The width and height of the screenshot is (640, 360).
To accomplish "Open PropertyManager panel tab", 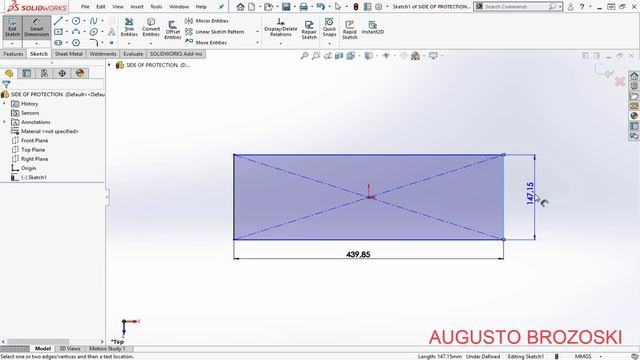I will pyautogui.click(x=27, y=73).
